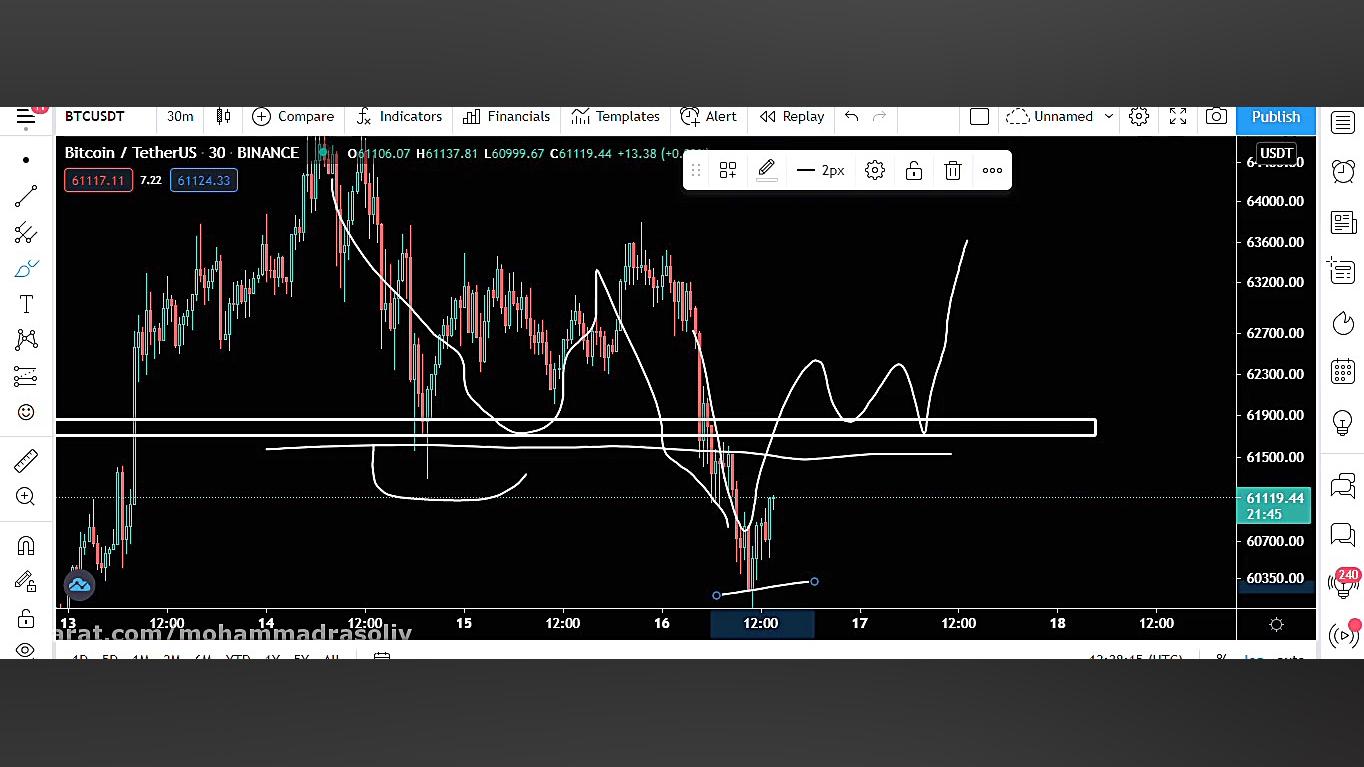Open more options on the drawing toolbar
The image size is (1364, 767).
coord(992,170)
